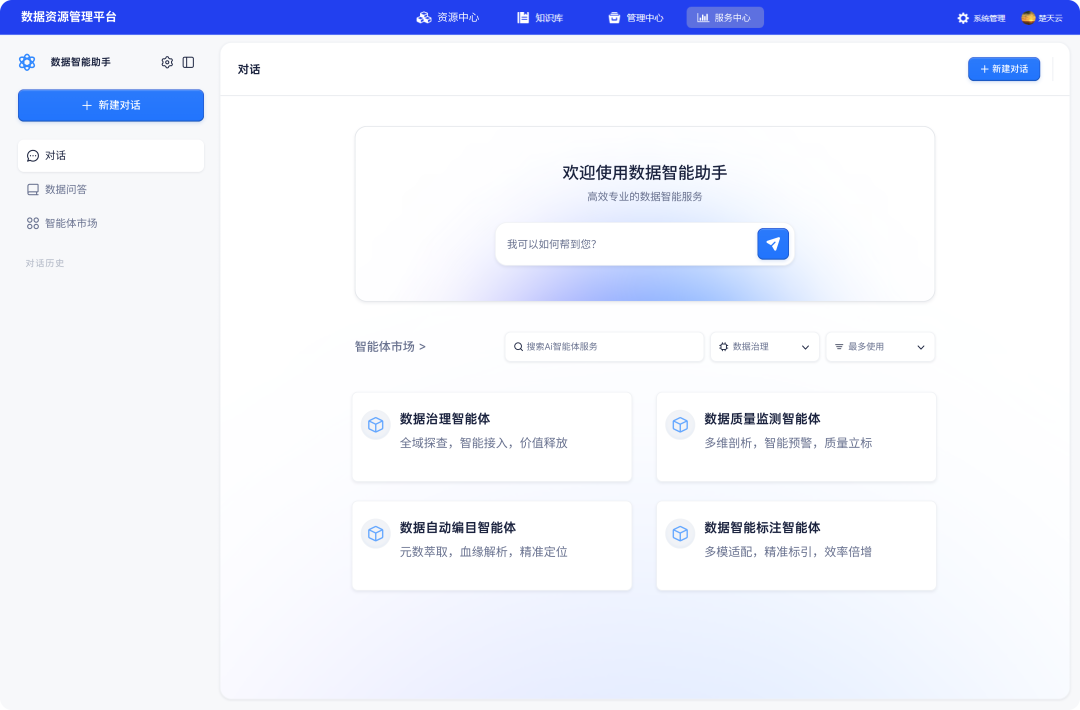Open assistant settings gear in sidebar

tap(167, 62)
